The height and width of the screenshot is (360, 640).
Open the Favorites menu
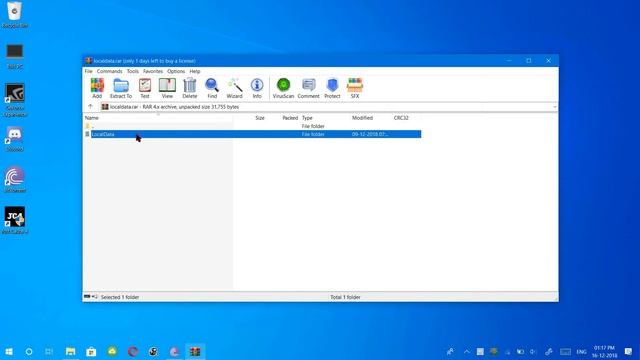pyautogui.click(x=153, y=71)
